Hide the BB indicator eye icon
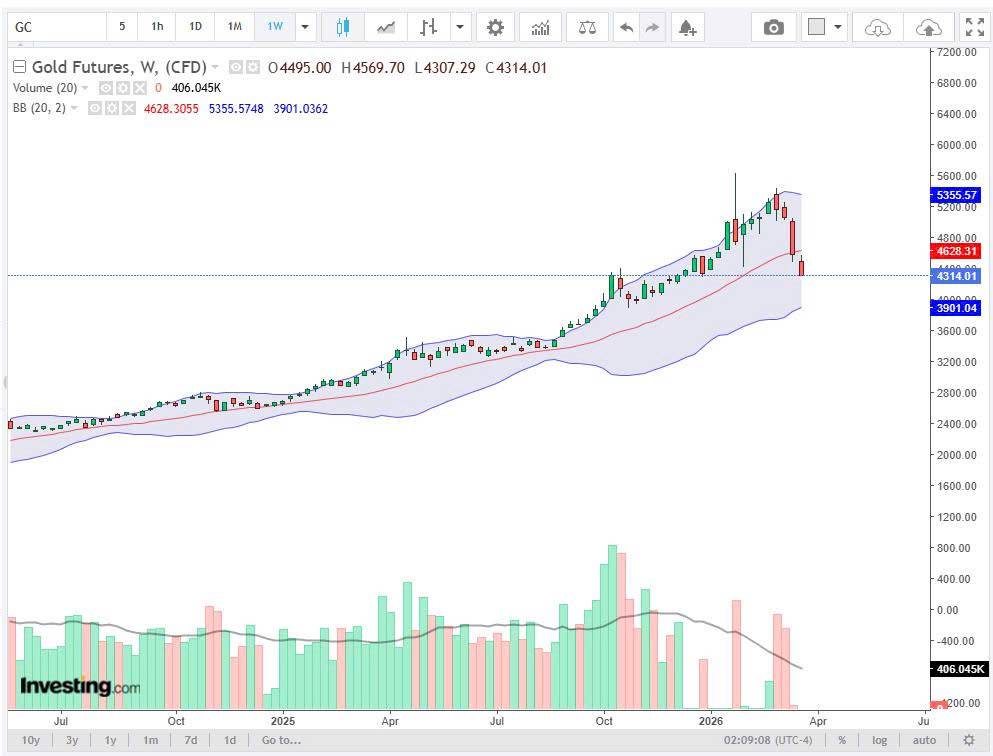993x756 pixels. point(95,108)
